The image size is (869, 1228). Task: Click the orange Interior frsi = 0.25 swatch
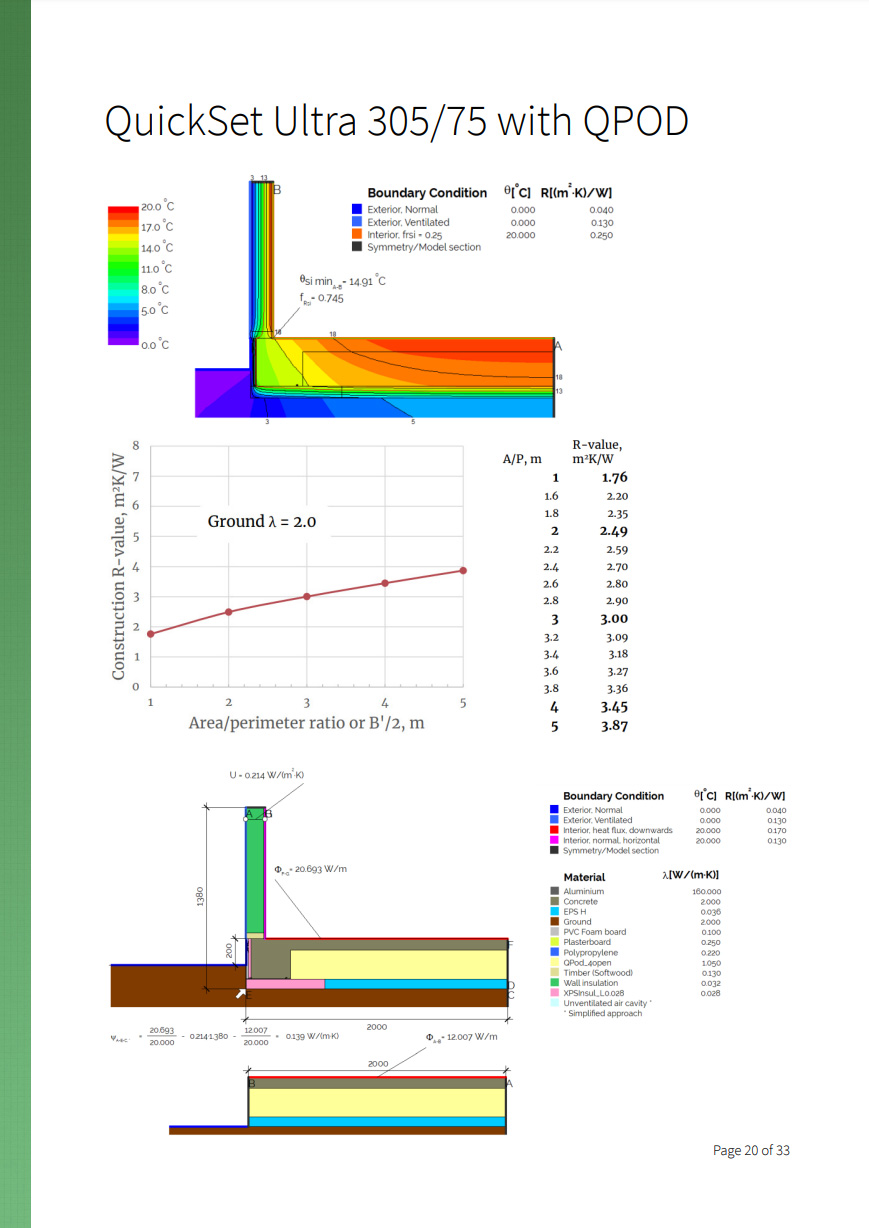click(x=357, y=235)
